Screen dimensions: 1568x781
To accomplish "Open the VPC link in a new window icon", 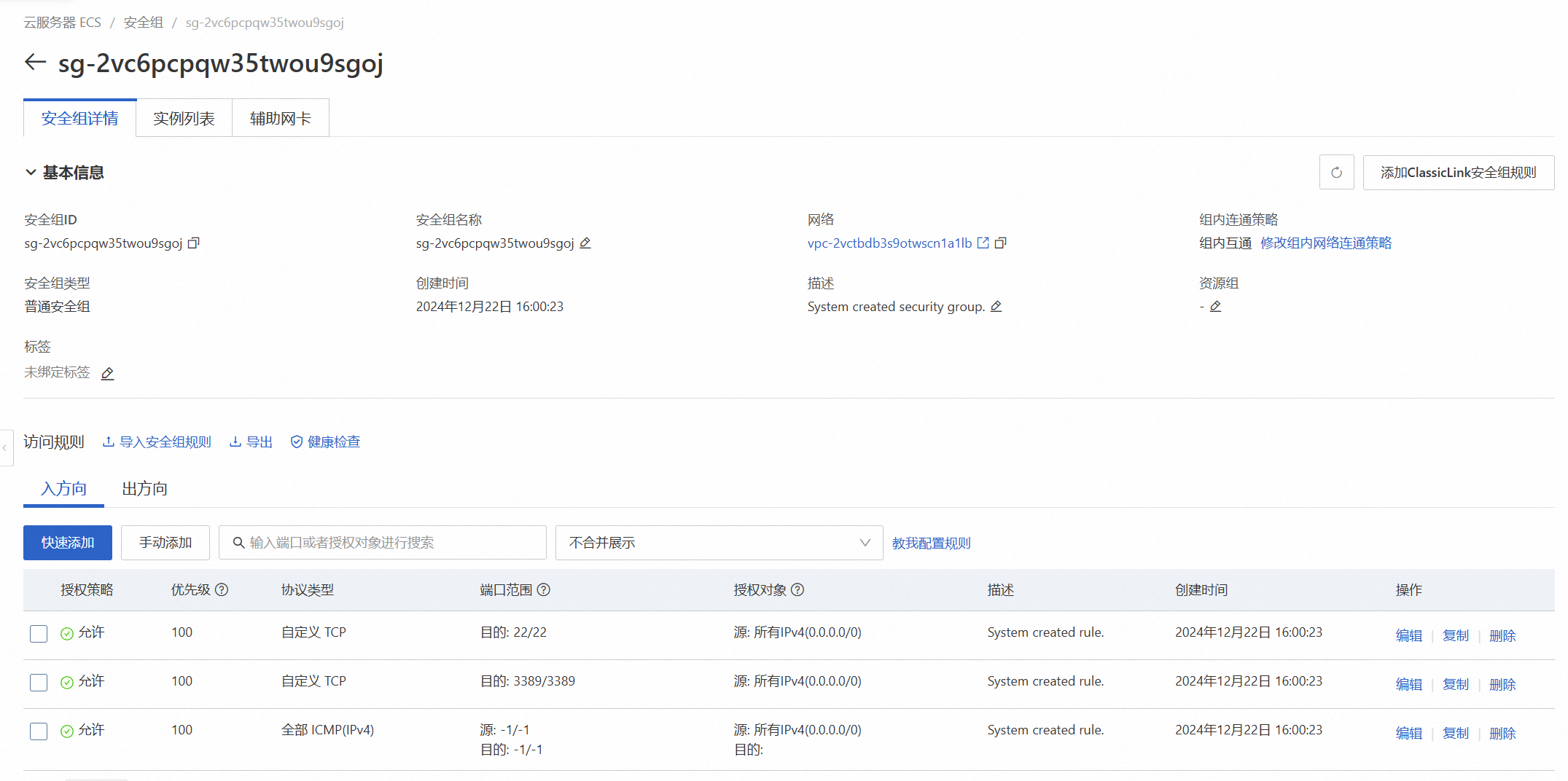I will pos(983,243).
